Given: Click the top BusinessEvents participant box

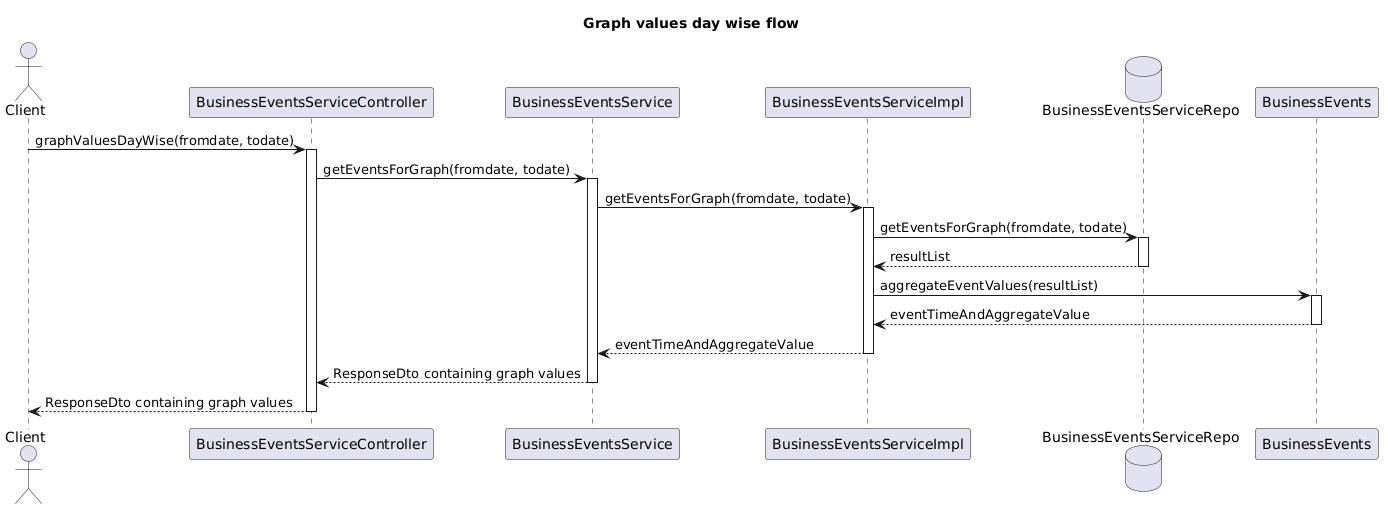Looking at the screenshot, I should click(1316, 102).
